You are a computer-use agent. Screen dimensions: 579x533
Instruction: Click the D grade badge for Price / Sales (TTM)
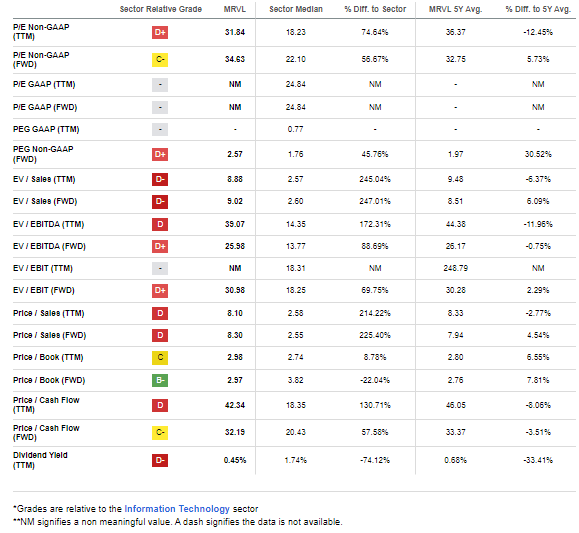click(x=160, y=314)
